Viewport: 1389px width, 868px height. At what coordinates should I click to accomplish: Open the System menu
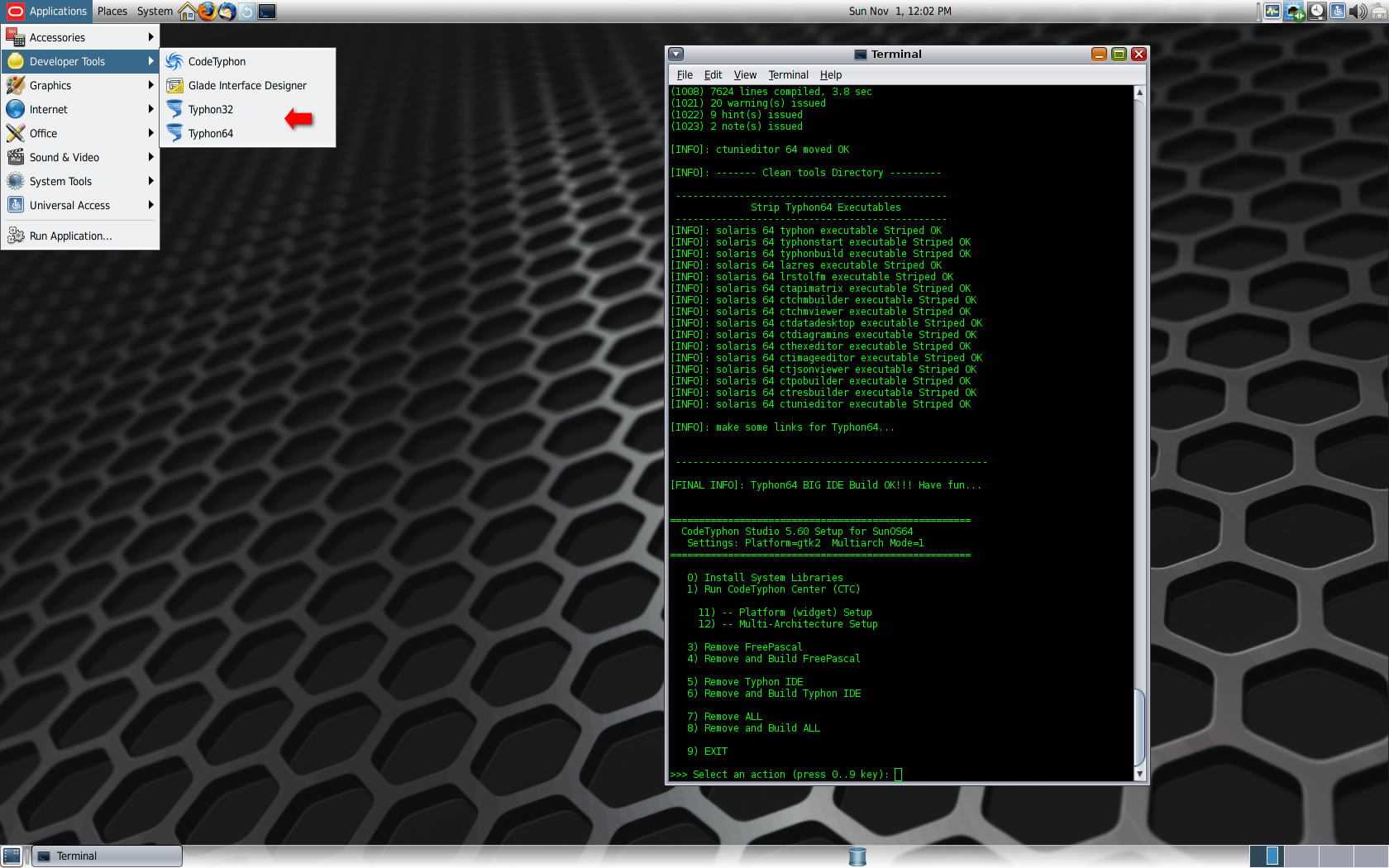[x=155, y=11]
